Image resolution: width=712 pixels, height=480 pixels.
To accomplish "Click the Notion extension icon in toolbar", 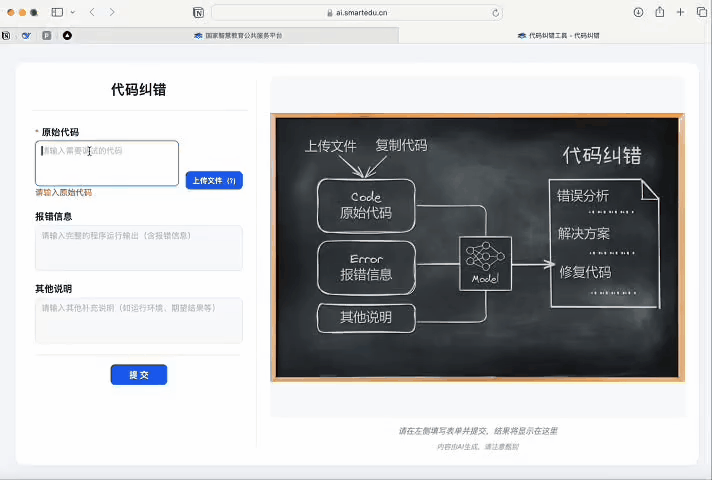I will [198, 13].
